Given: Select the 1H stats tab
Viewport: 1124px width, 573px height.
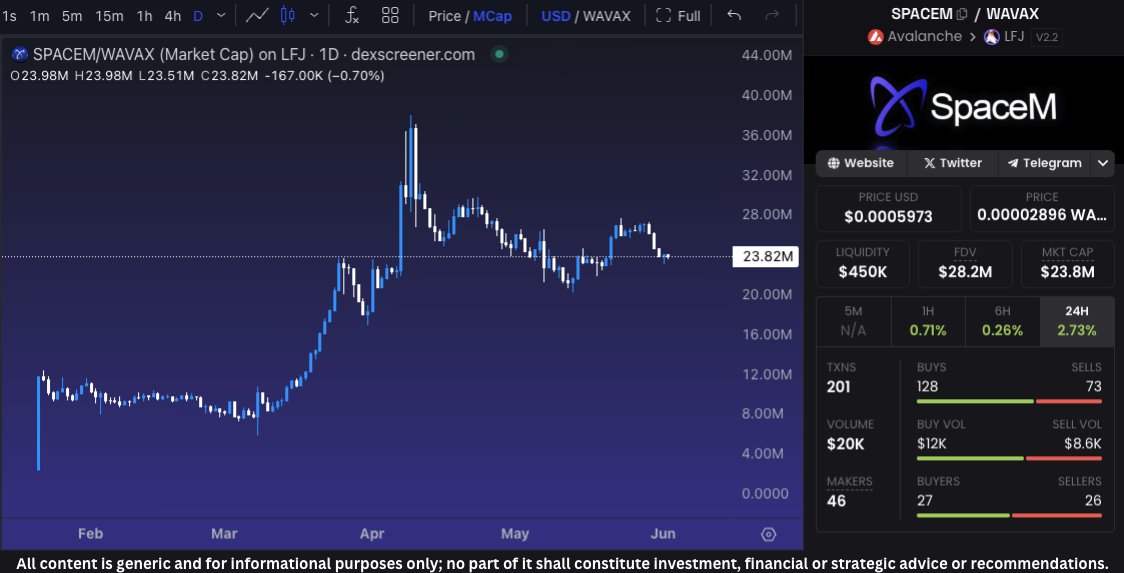Looking at the screenshot, I should point(928,321).
